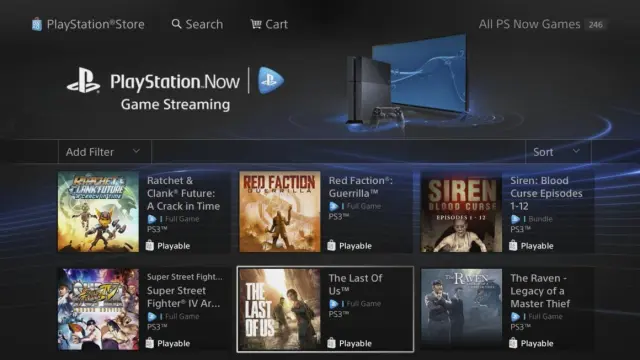
Task: Click Playable label under The Raven
Action: (537, 344)
